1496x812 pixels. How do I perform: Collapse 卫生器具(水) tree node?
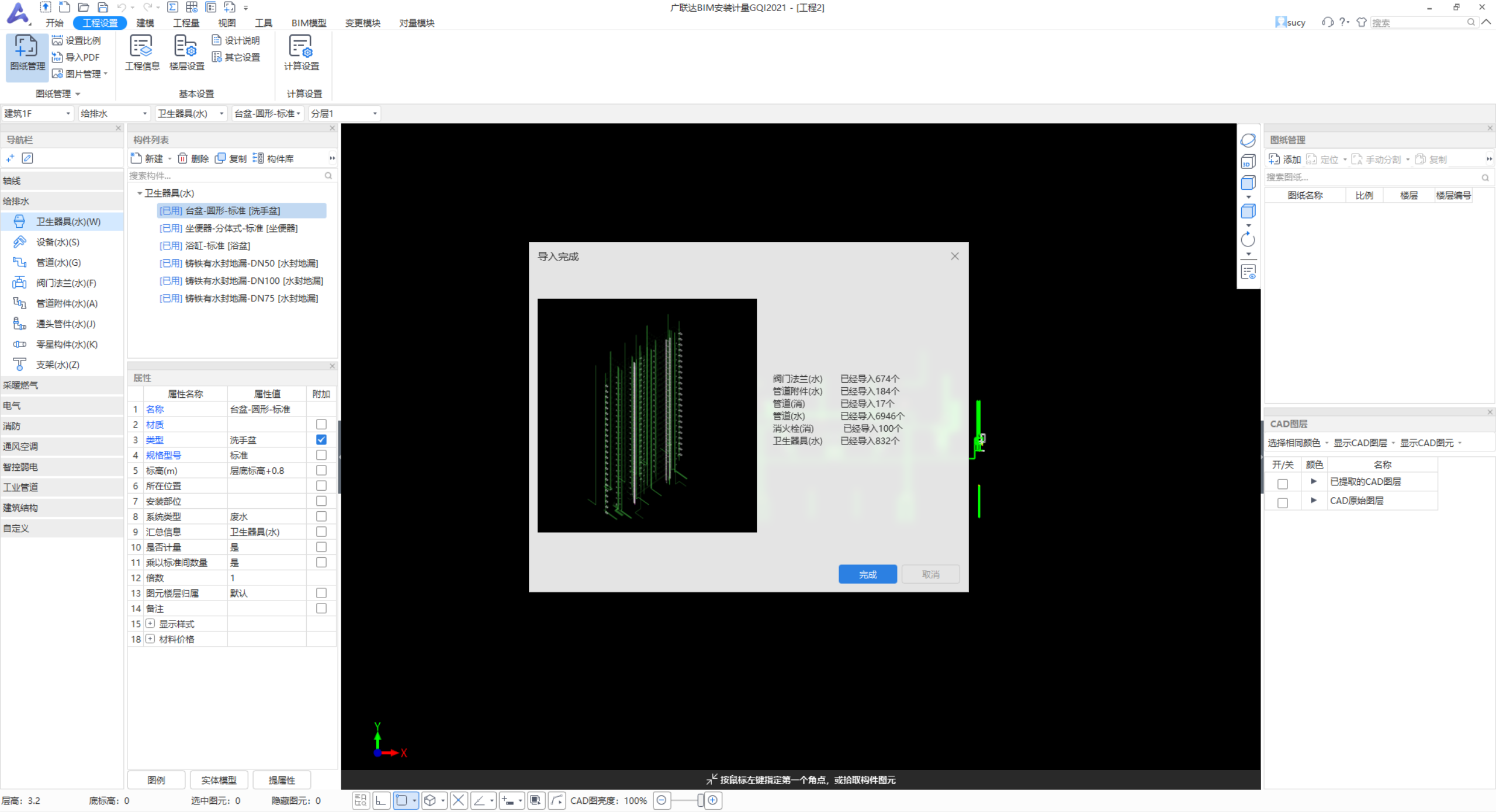[x=140, y=193]
